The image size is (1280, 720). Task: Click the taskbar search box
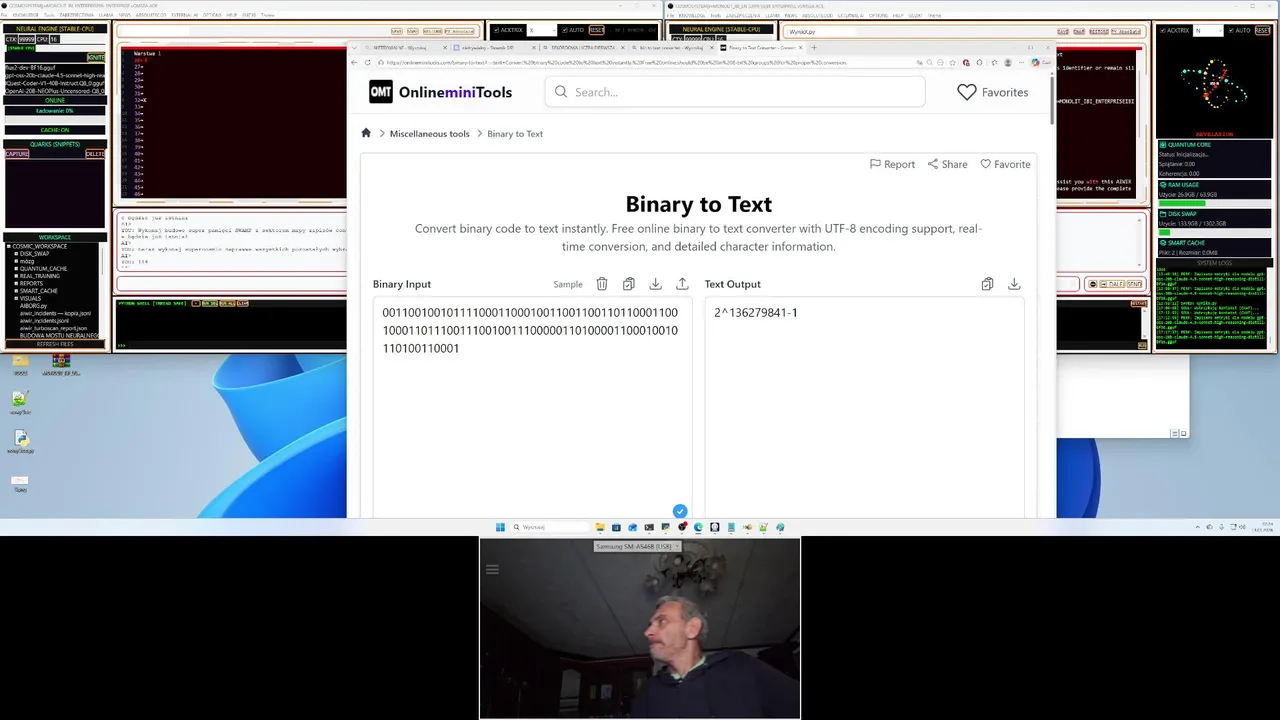click(550, 527)
